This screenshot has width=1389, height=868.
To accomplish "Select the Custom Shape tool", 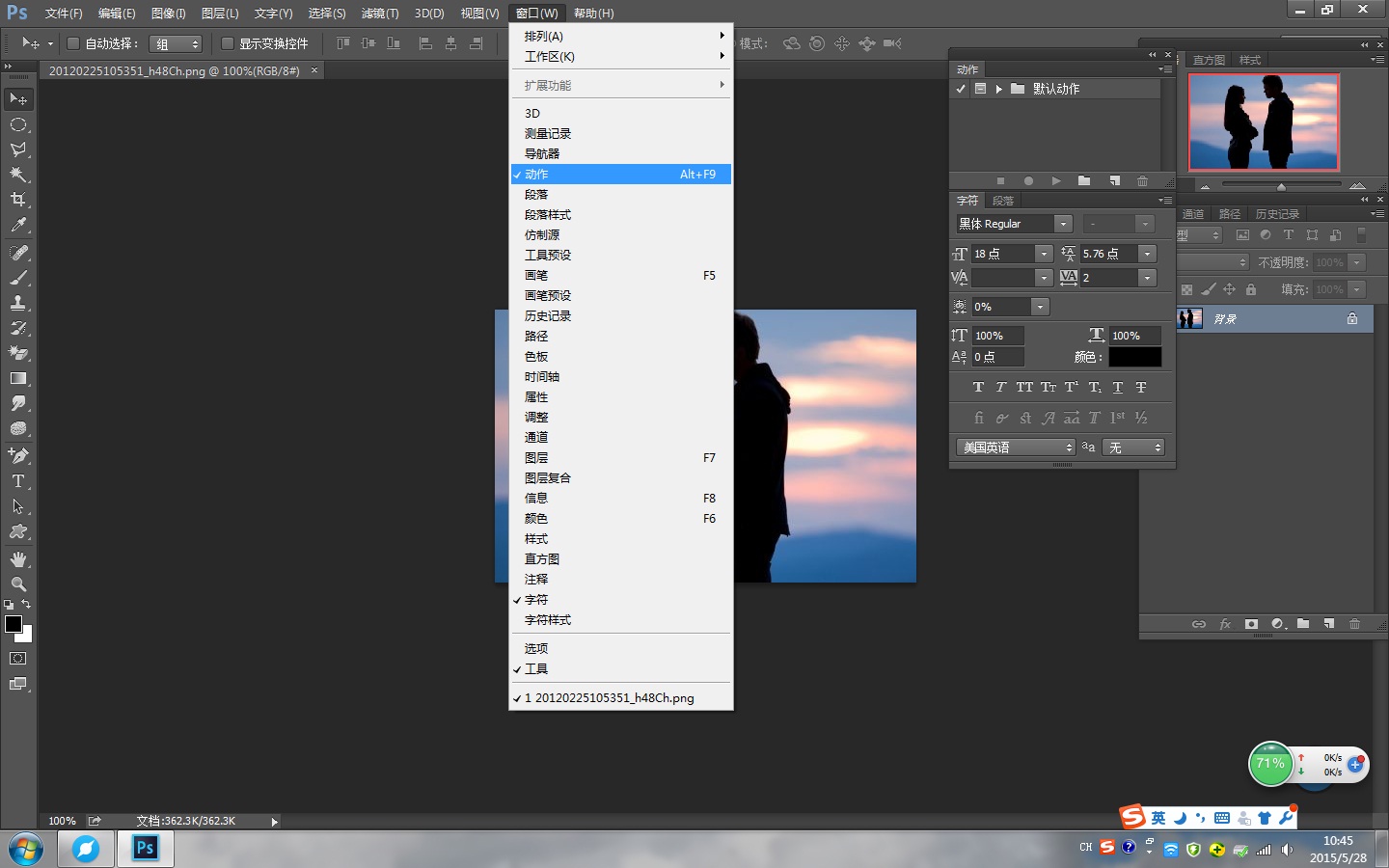I will click(x=17, y=530).
